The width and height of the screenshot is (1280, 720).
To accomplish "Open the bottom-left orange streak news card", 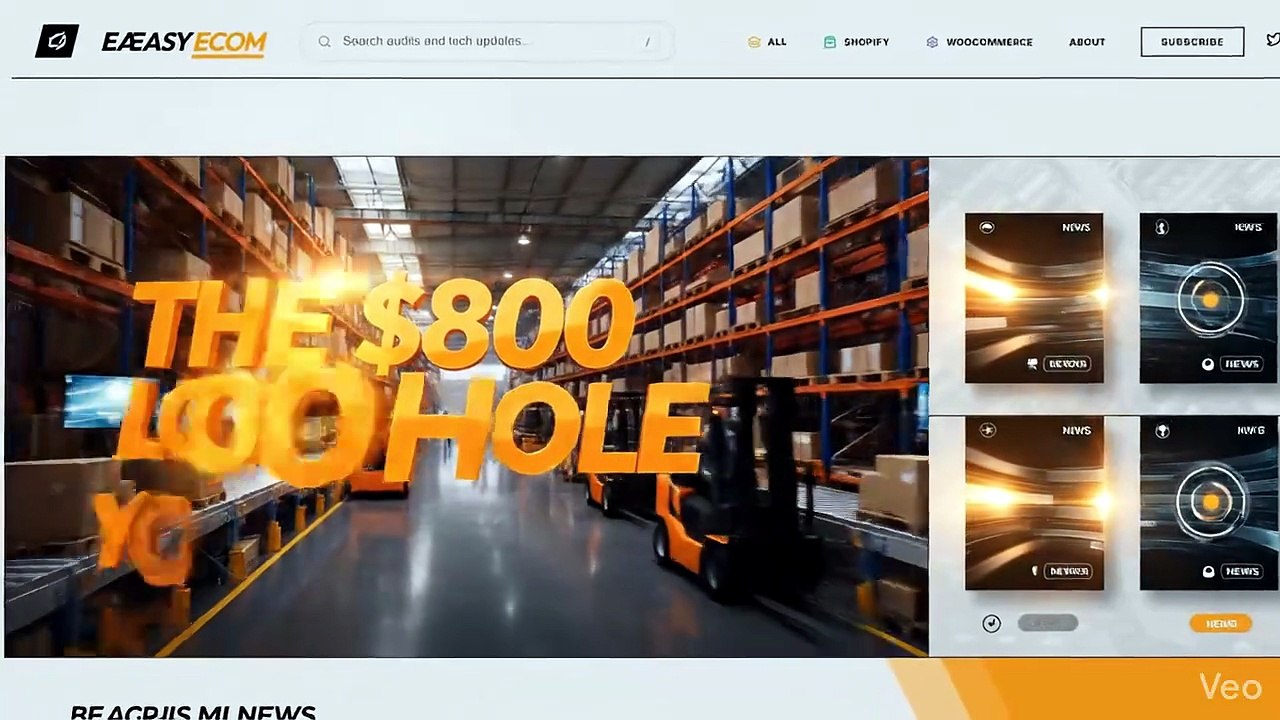I will click(x=1034, y=503).
